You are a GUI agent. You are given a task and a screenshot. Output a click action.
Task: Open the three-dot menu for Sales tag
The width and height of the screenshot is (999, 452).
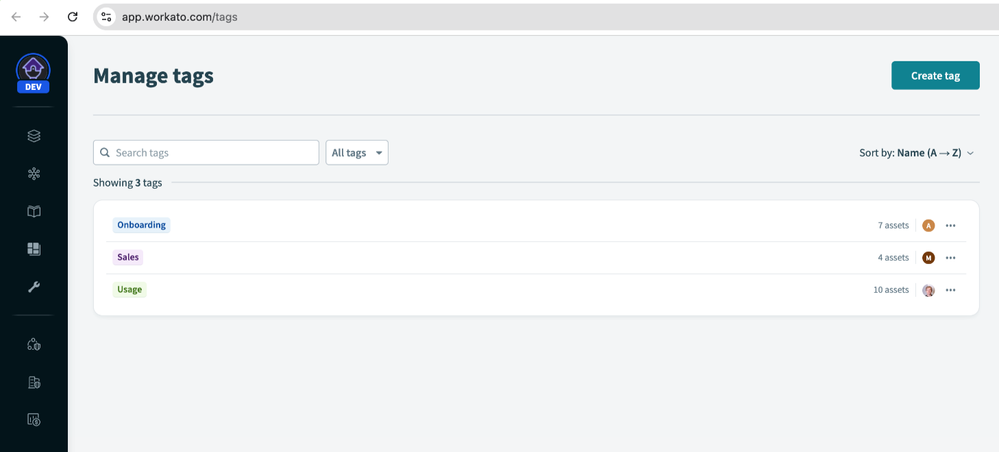[950, 258]
